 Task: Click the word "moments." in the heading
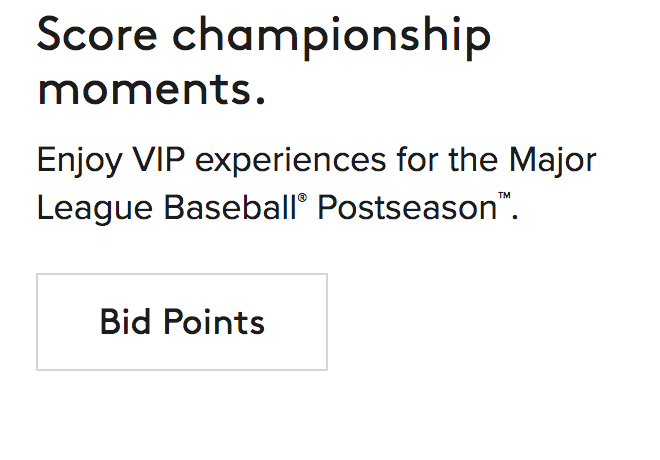coord(152,88)
